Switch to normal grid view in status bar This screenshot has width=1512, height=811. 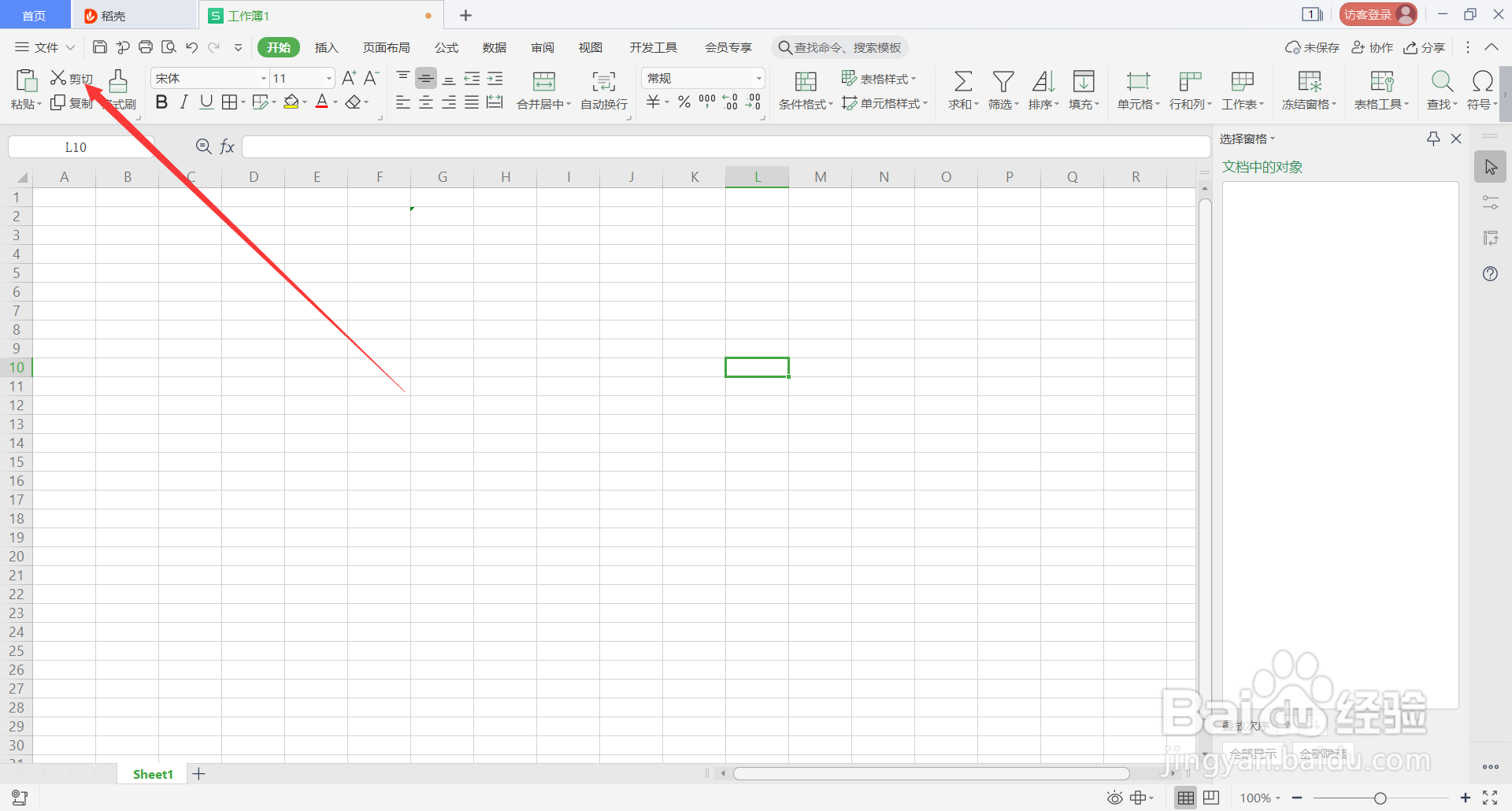pyautogui.click(x=1185, y=798)
